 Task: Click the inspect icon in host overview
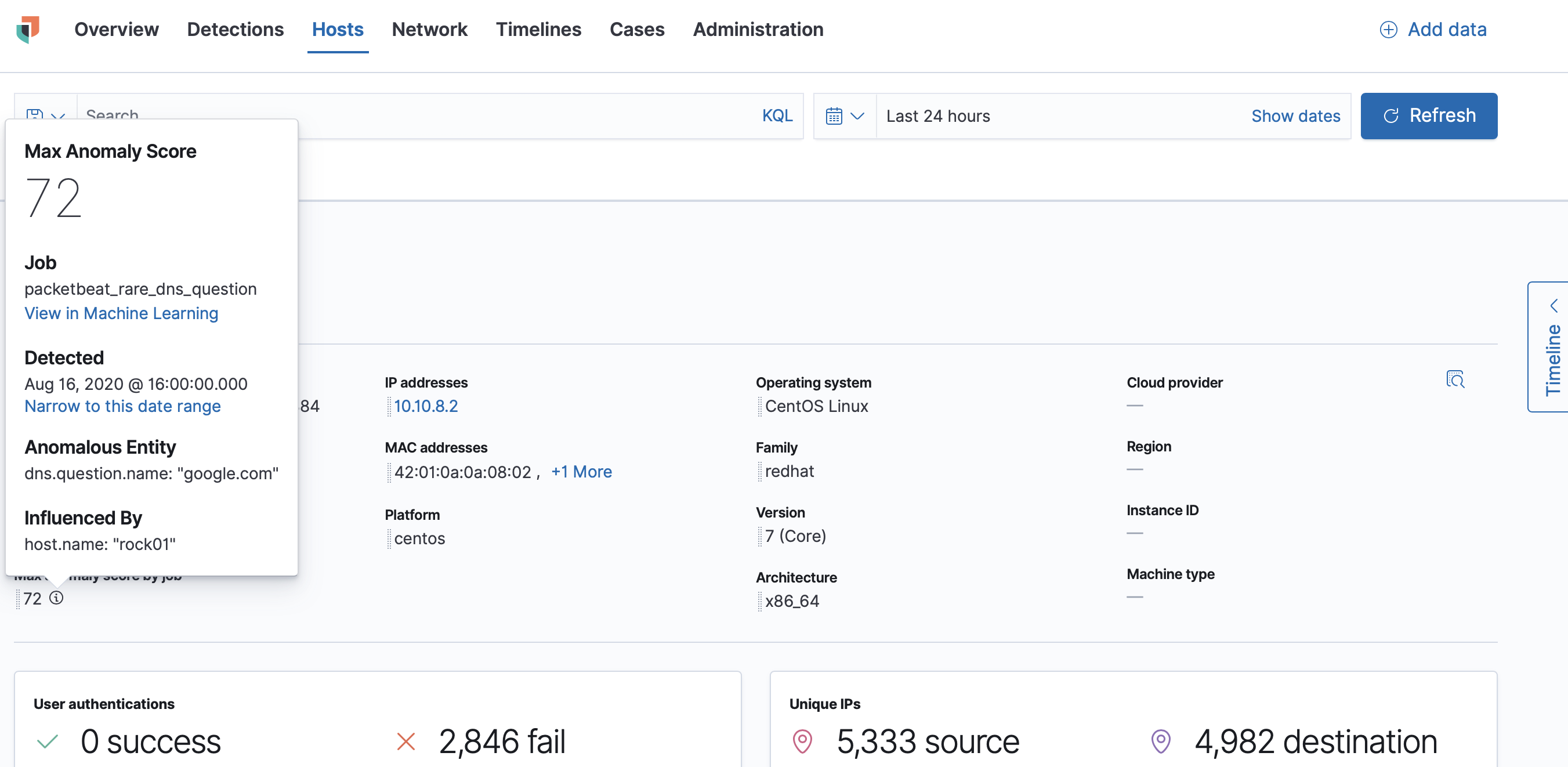(x=1455, y=379)
